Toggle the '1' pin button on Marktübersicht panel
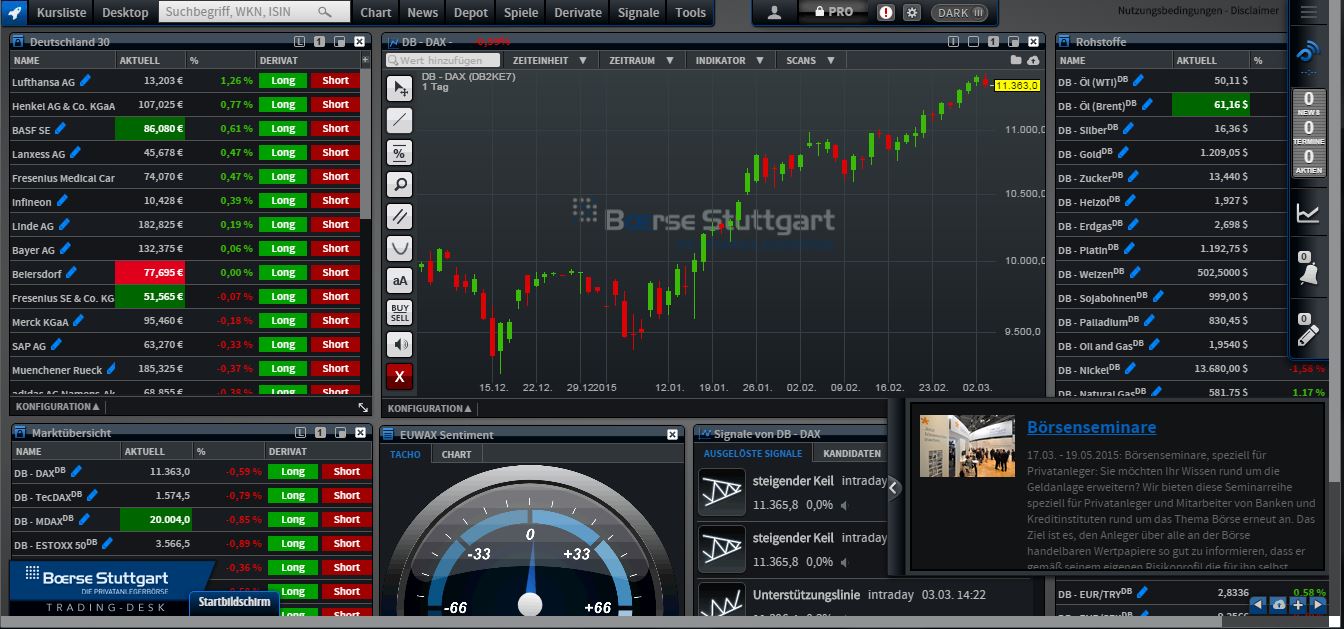 click(319, 432)
